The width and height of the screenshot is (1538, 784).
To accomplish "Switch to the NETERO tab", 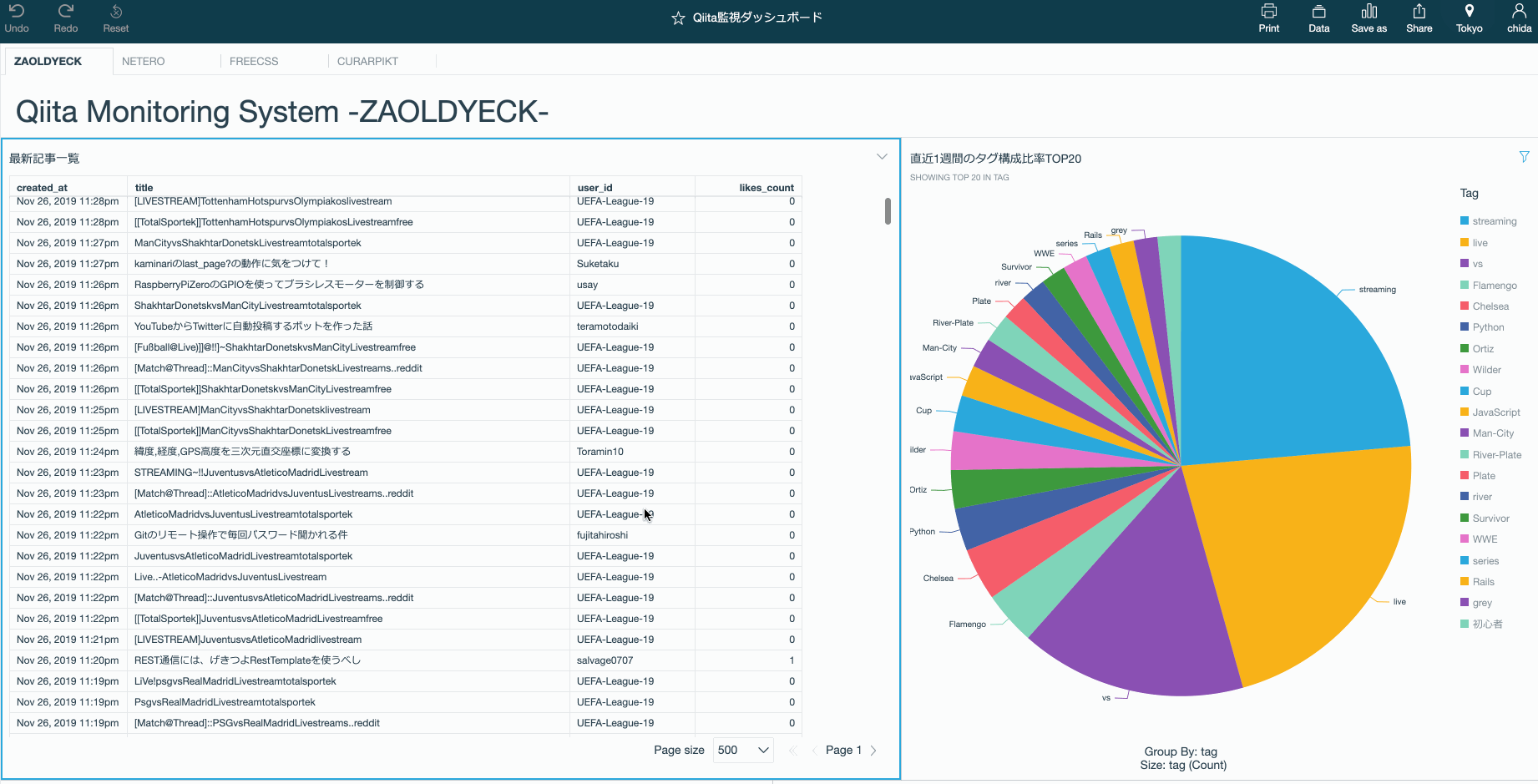I will (143, 61).
